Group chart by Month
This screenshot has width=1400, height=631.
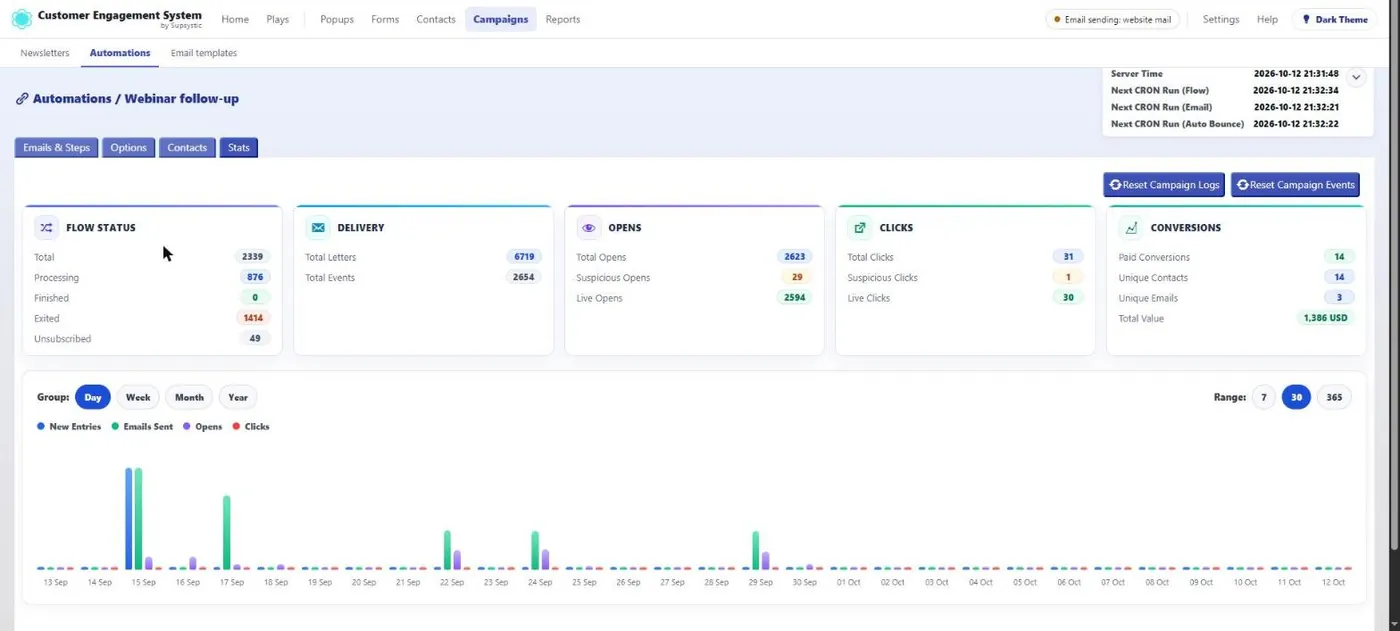coord(189,397)
